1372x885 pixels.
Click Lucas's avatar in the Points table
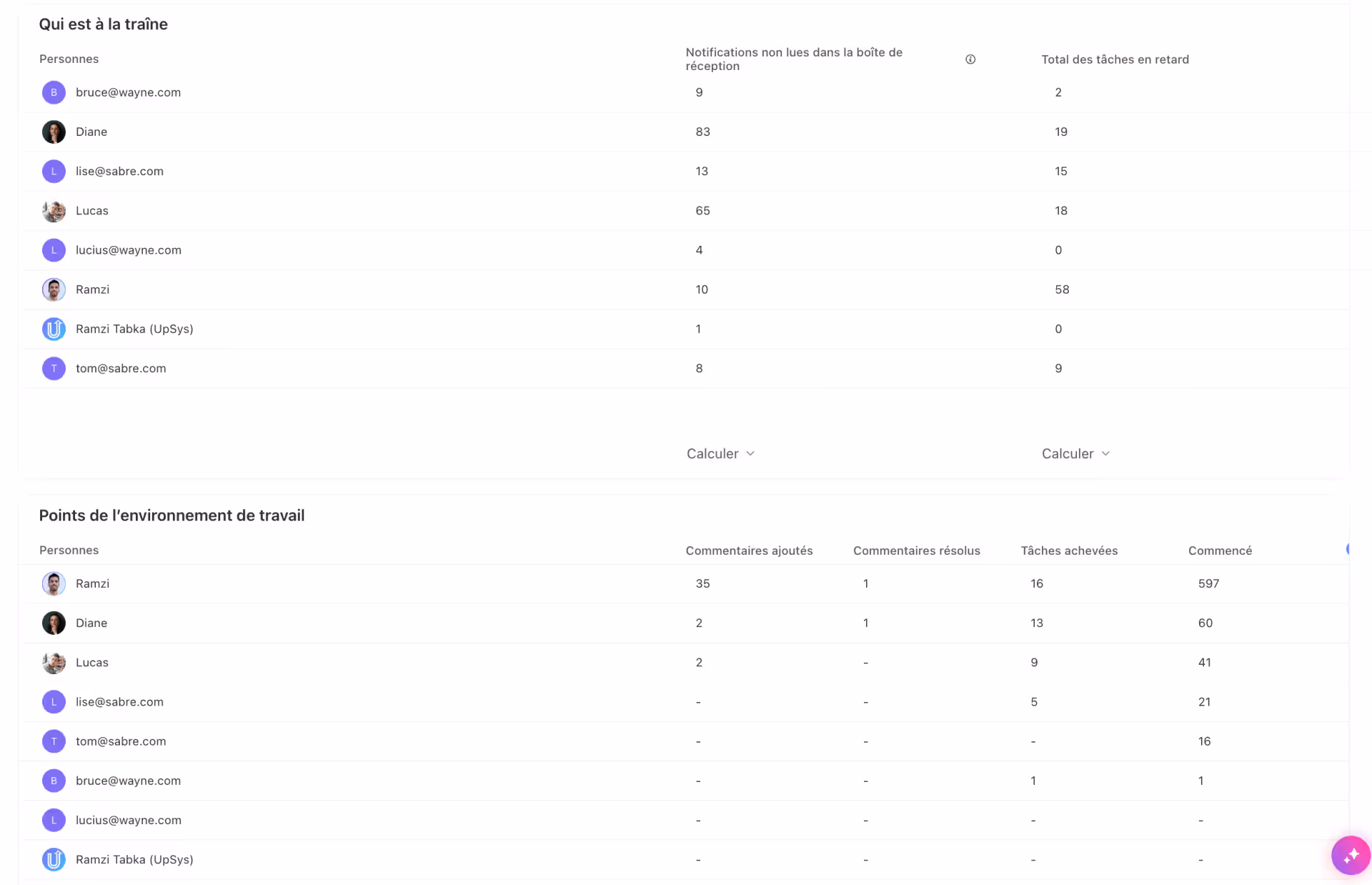pyautogui.click(x=54, y=663)
